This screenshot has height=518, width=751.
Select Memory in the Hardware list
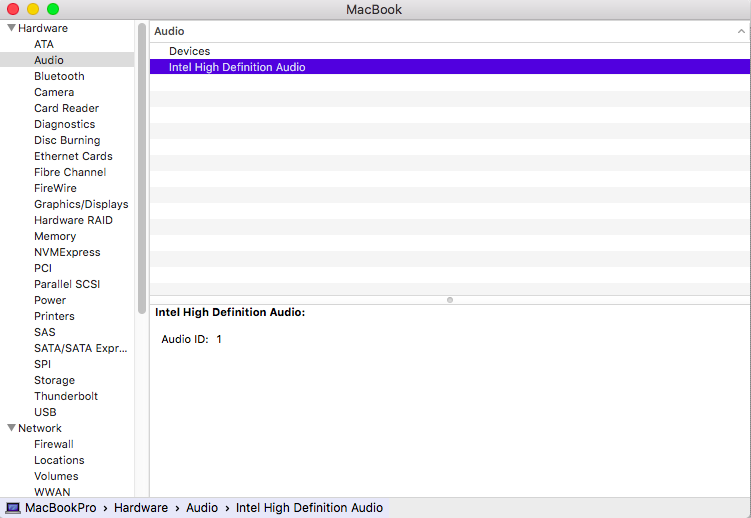pos(55,236)
